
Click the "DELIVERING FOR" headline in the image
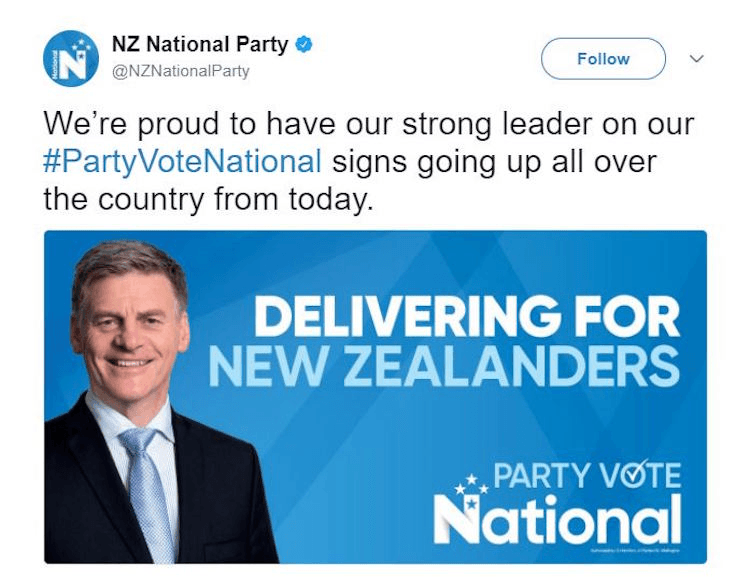466,320
